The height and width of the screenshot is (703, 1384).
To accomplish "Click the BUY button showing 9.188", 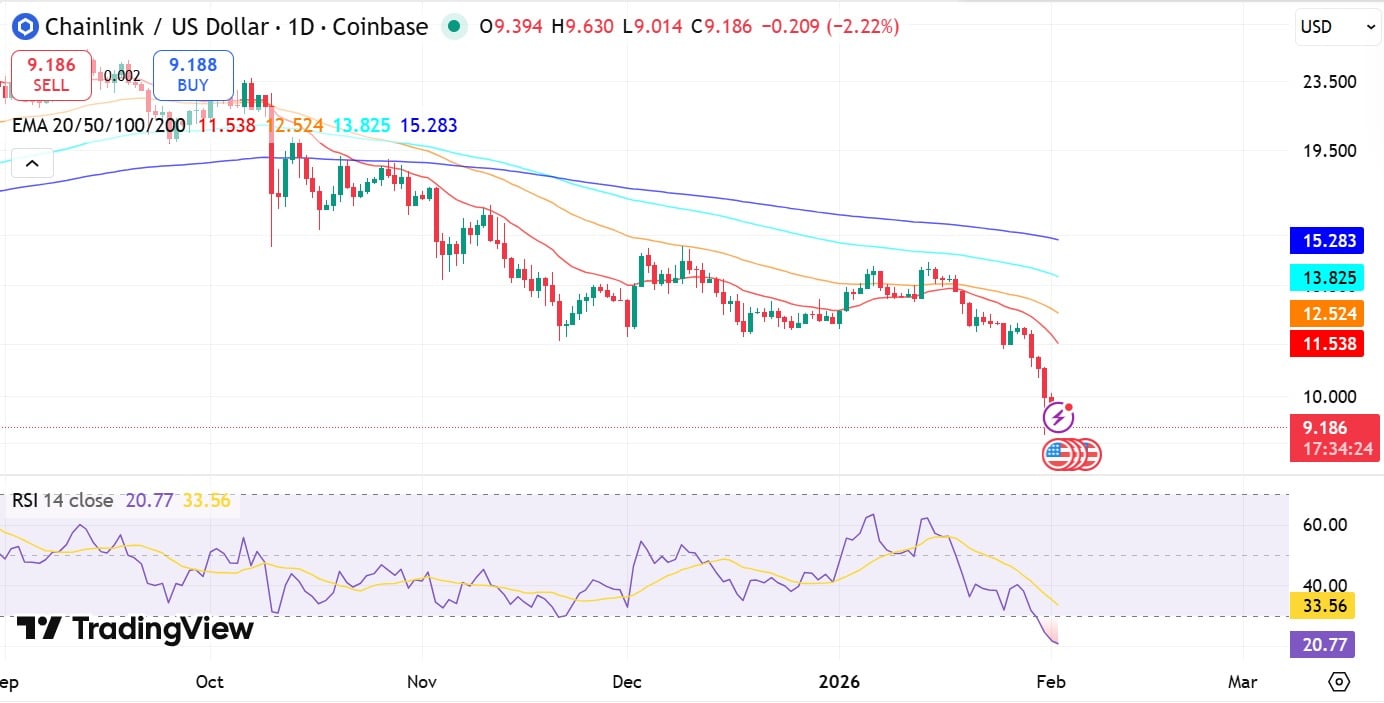I will coord(192,74).
